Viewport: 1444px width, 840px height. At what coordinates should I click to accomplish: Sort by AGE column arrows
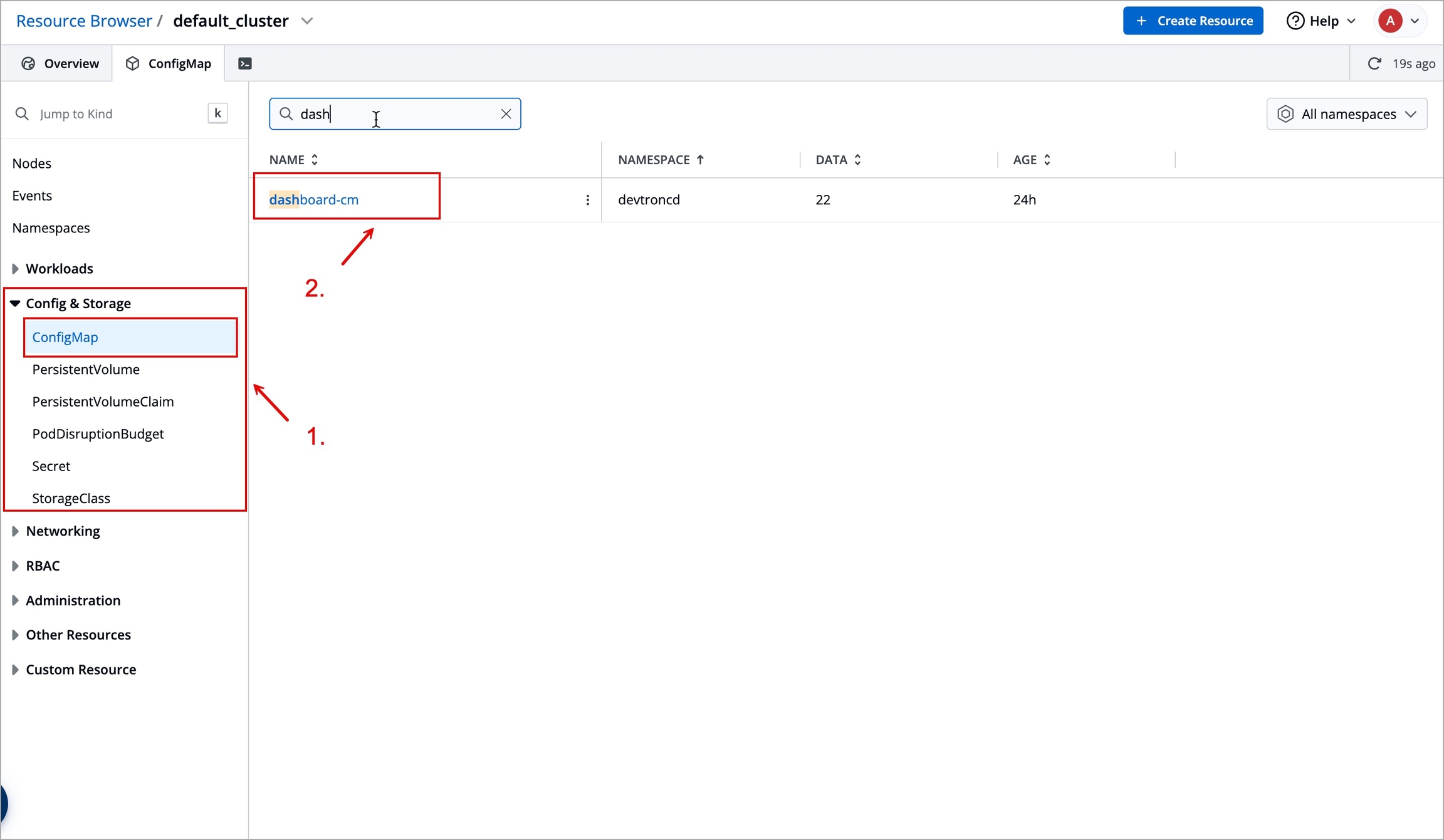click(1047, 160)
